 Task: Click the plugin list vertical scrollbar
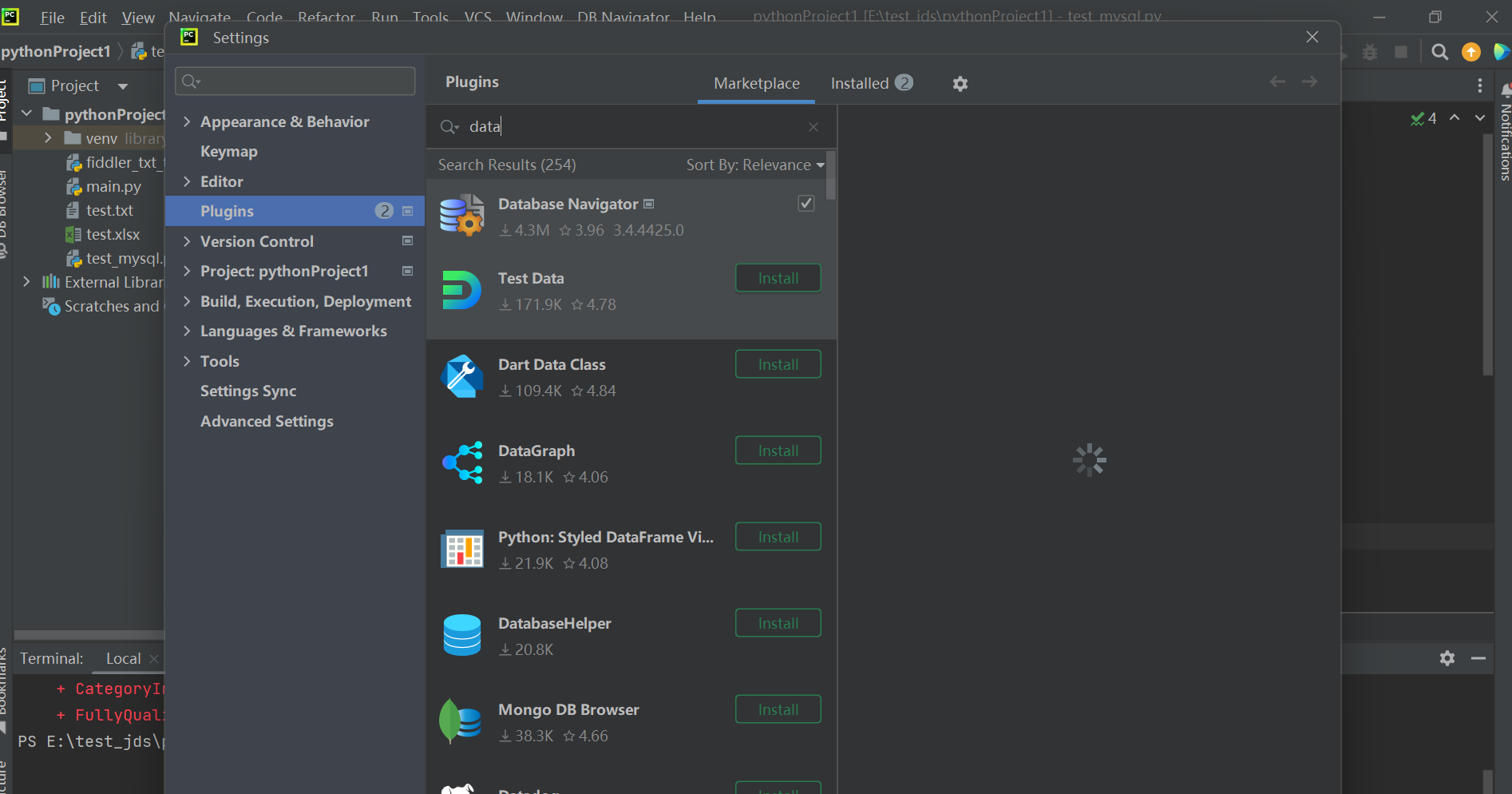831,175
